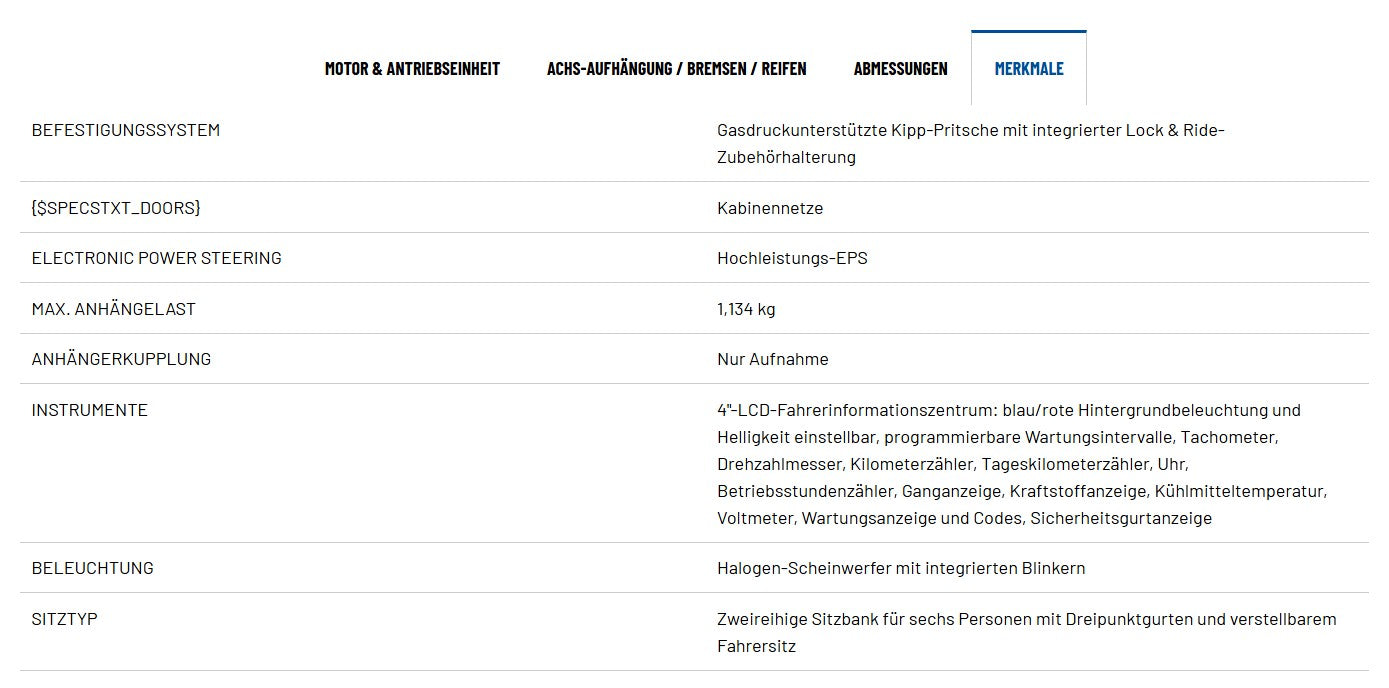Open the Motor & Antriebseinheit tab

coord(412,69)
